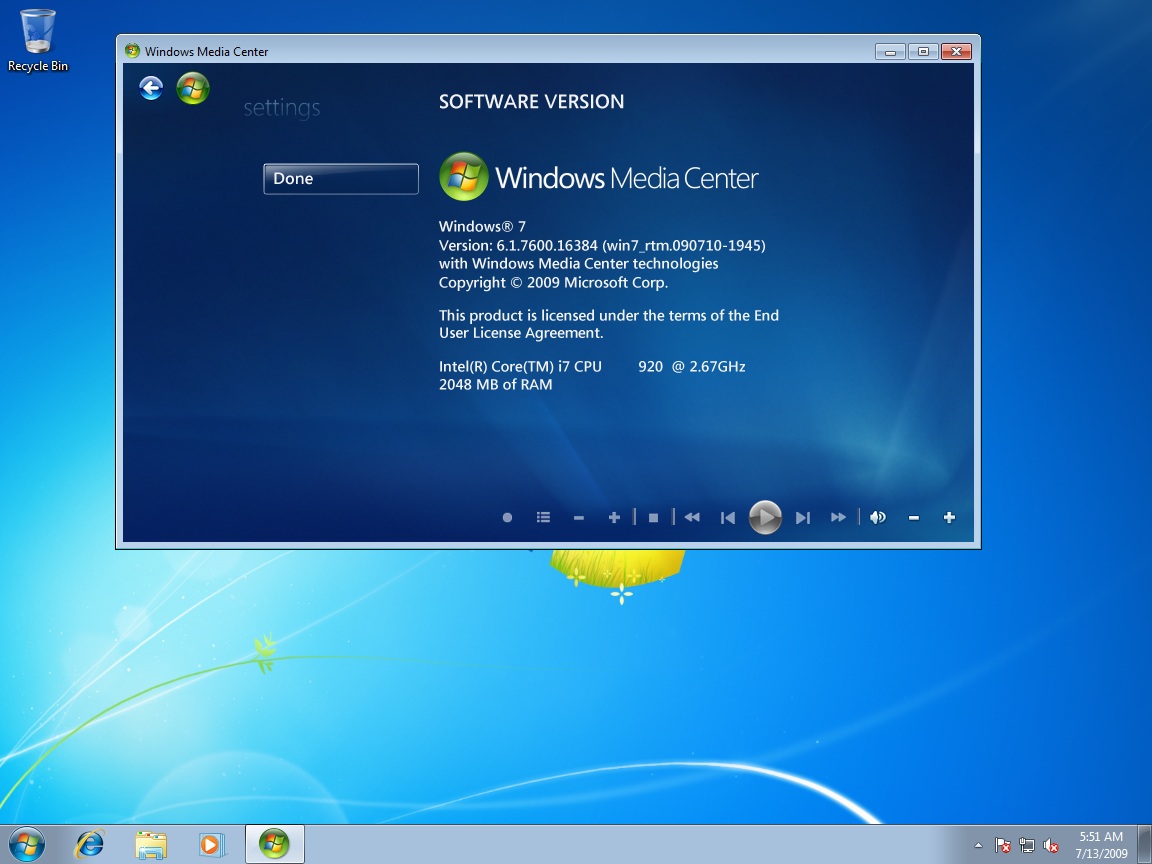Skip to next track button
This screenshot has width=1152, height=864.
802,517
